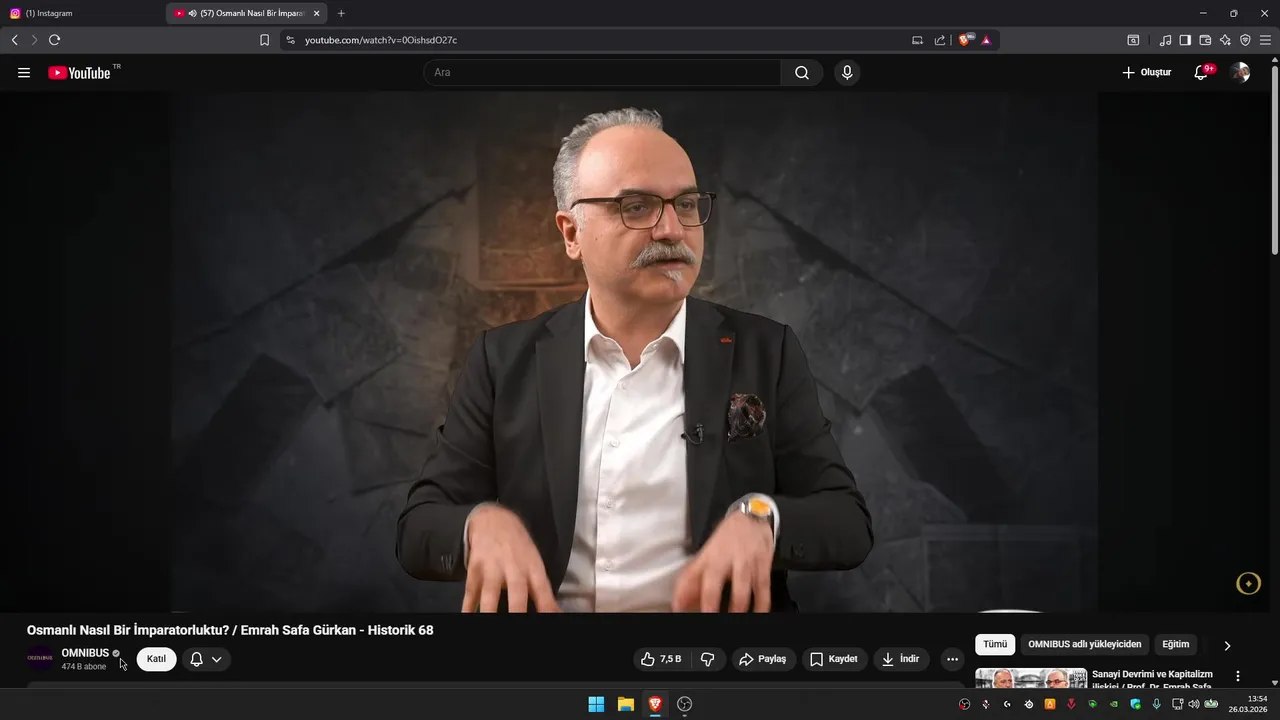Go forward in browser history
This screenshot has height=720, width=1280.
pyautogui.click(x=34, y=40)
